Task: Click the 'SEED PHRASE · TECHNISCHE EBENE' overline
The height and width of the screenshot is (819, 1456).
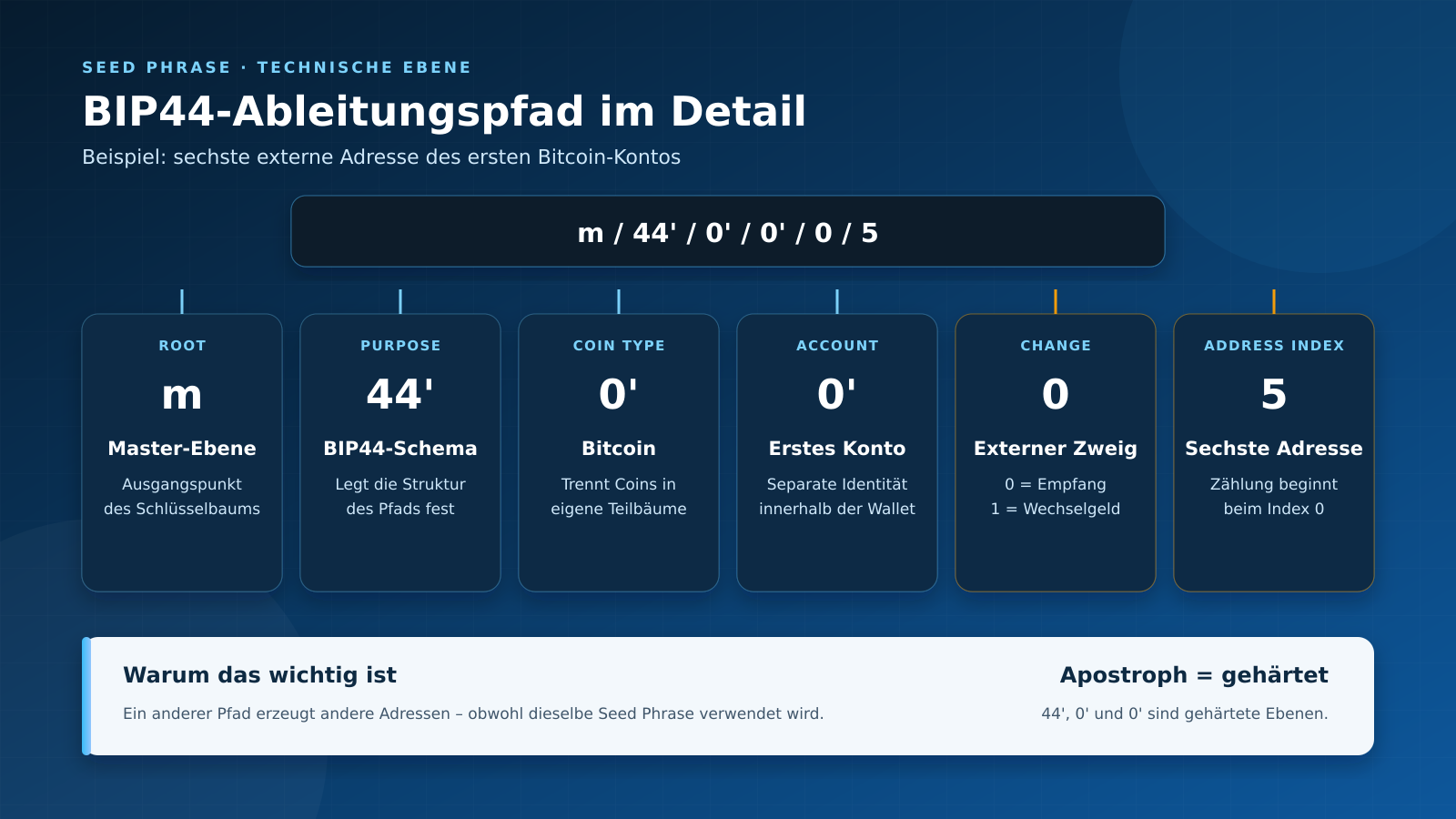Action: pyautogui.click(x=277, y=67)
